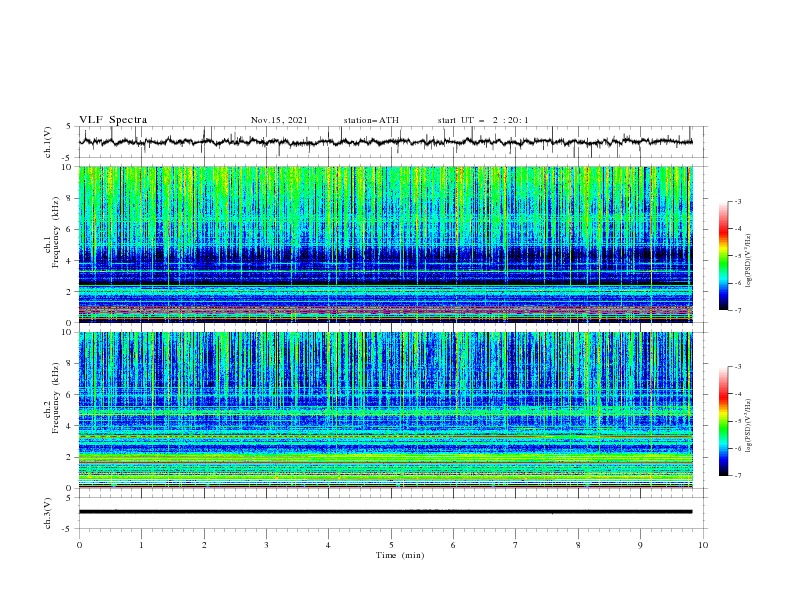792x612 pixels.
Task: Click the "-5" tick on ch.3(V) axis
Action: (x=68, y=529)
